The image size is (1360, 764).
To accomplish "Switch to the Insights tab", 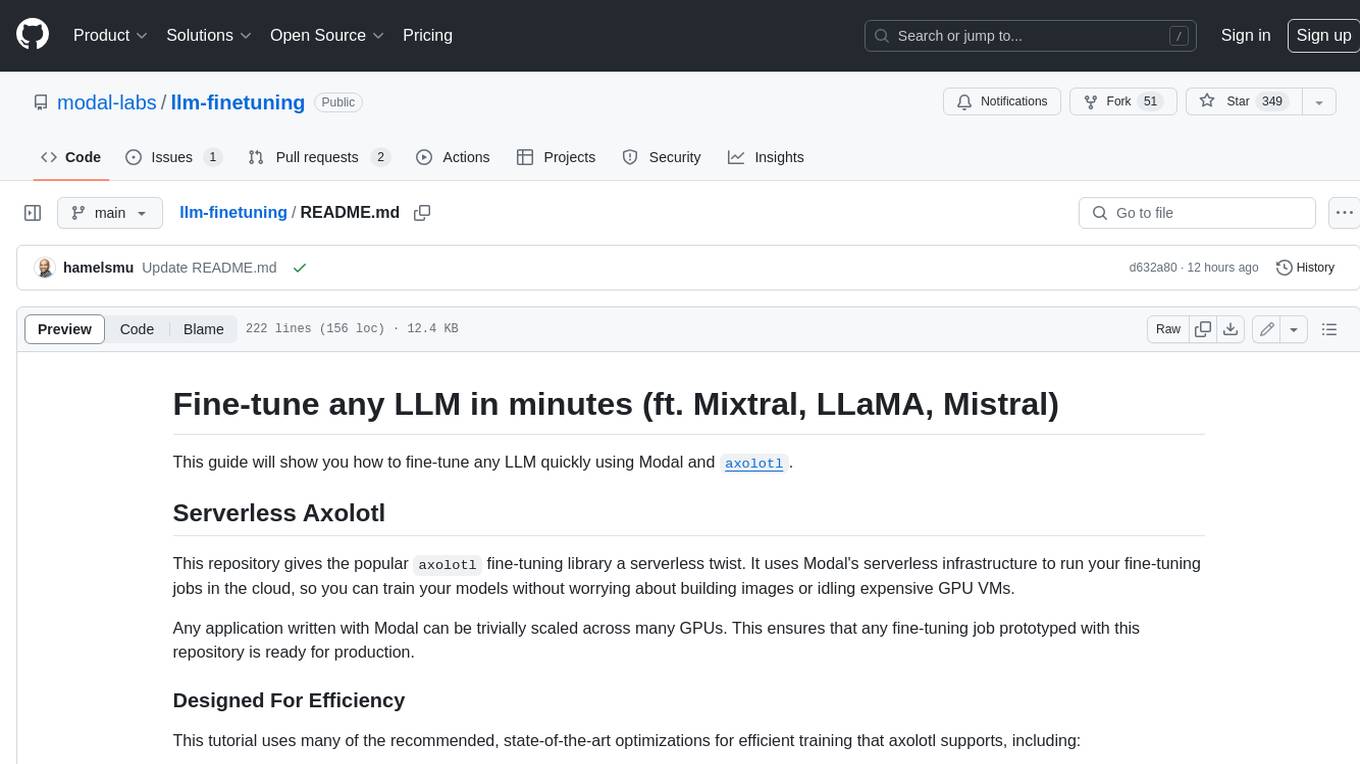I will click(766, 157).
